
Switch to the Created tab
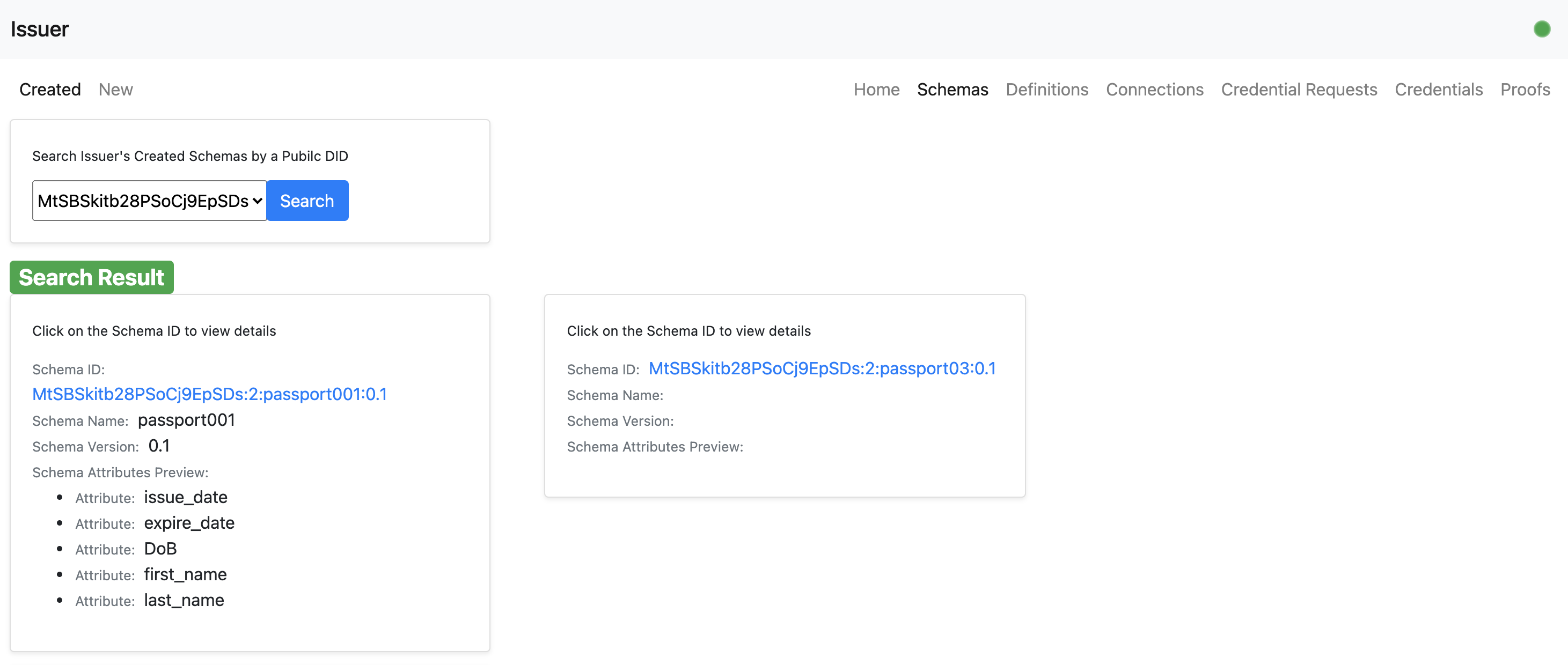pyautogui.click(x=50, y=90)
